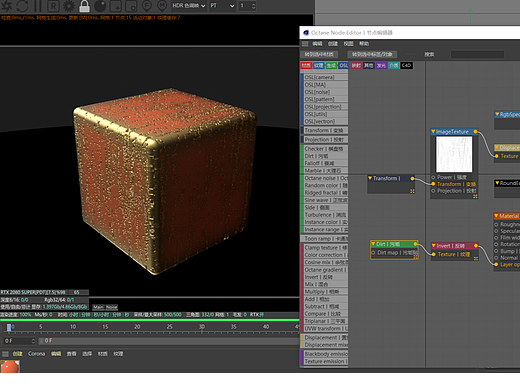Open the HDR color space dropdown
This screenshot has height=390, width=520.
[188, 6]
